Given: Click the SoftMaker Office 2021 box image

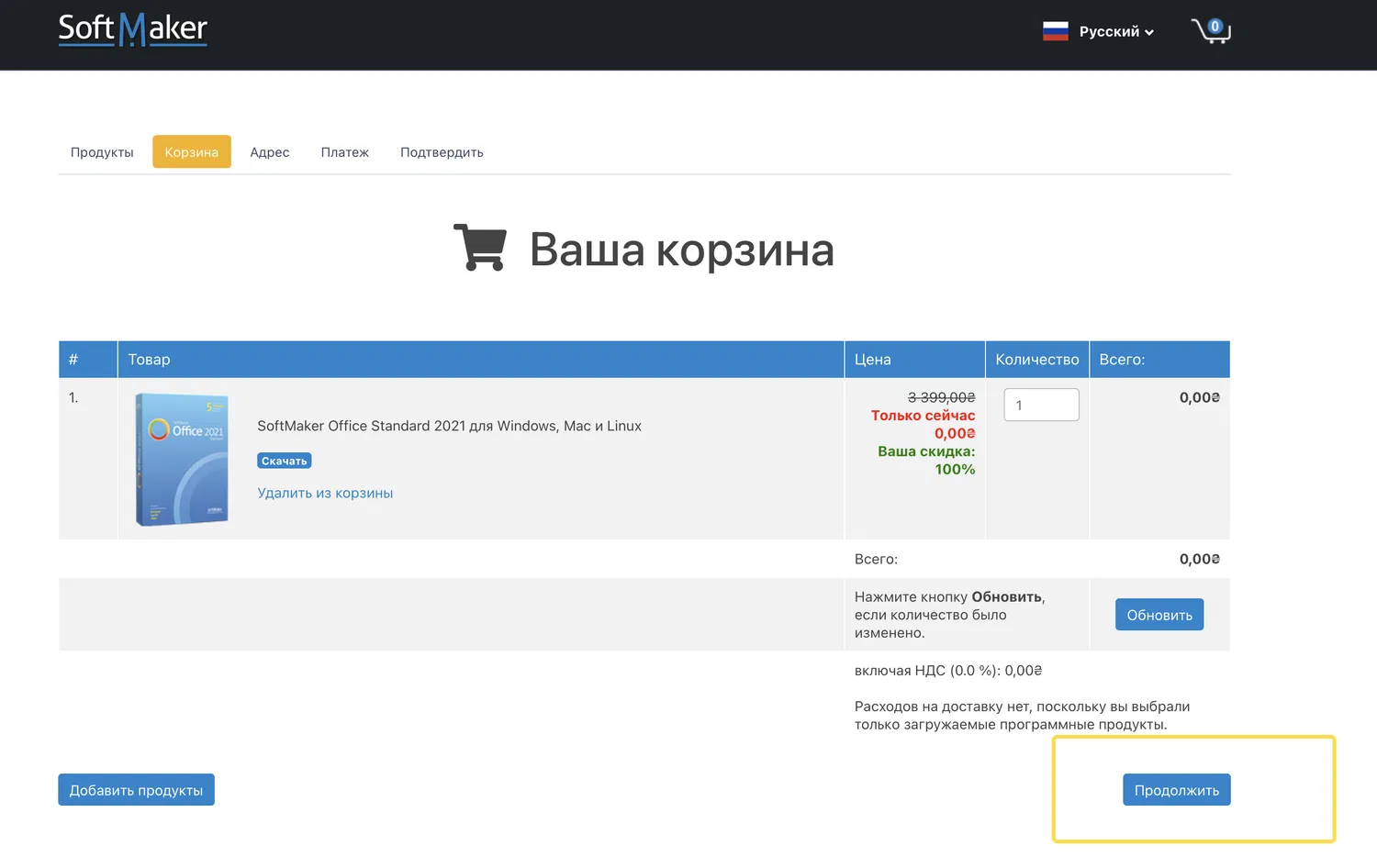Looking at the screenshot, I should (x=182, y=459).
